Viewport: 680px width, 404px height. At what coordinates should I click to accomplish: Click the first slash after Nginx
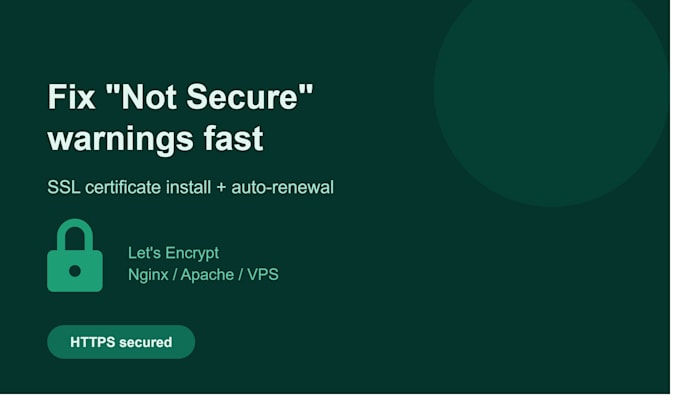coord(174,275)
